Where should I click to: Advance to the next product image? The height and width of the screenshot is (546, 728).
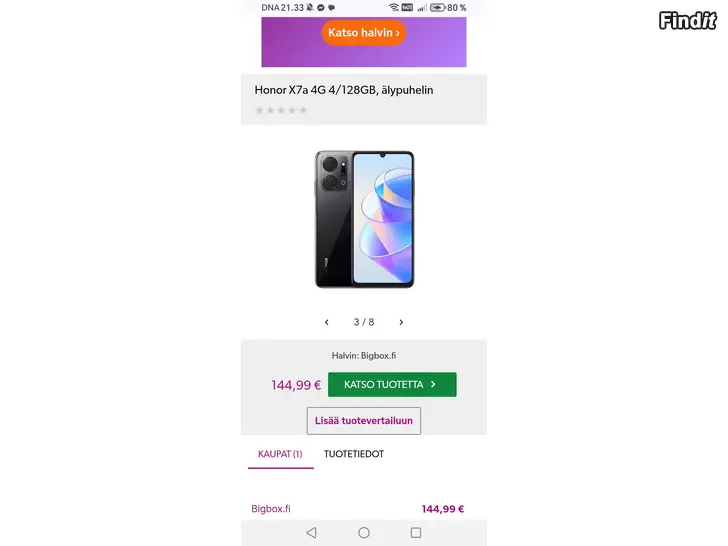pos(401,322)
